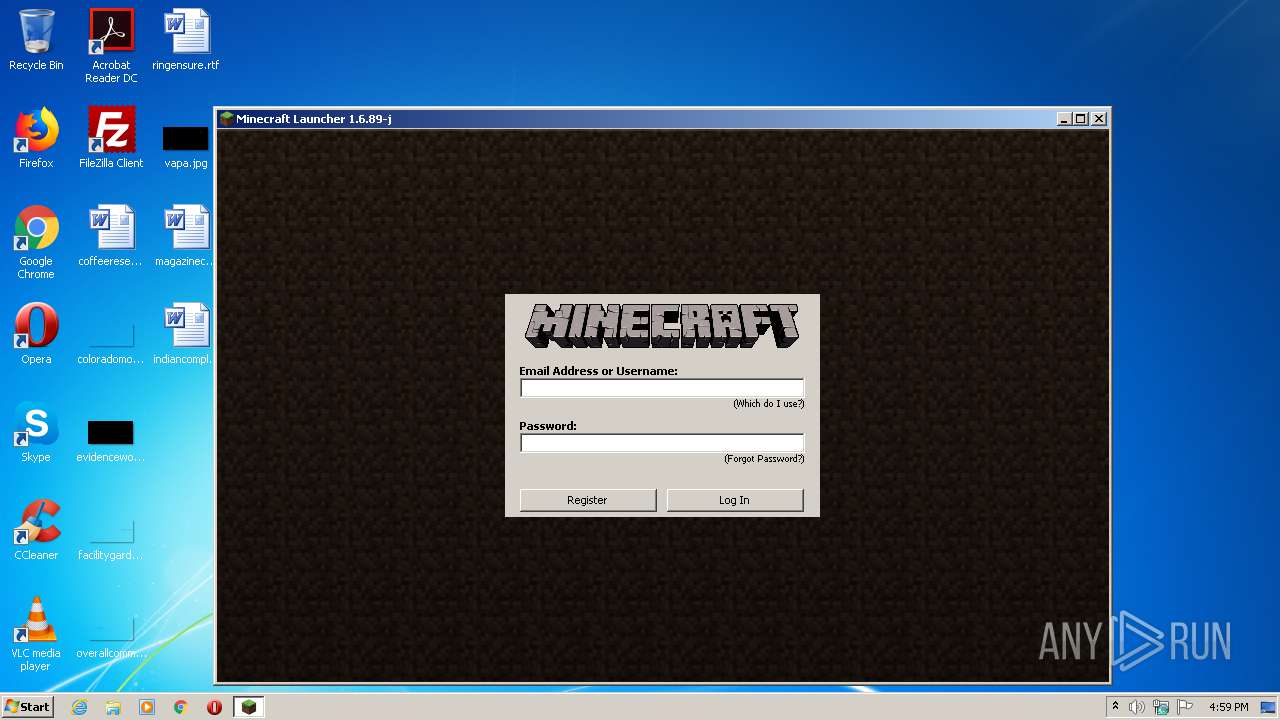Click the Register button
The height and width of the screenshot is (720, 1280).
pos(588,500)
